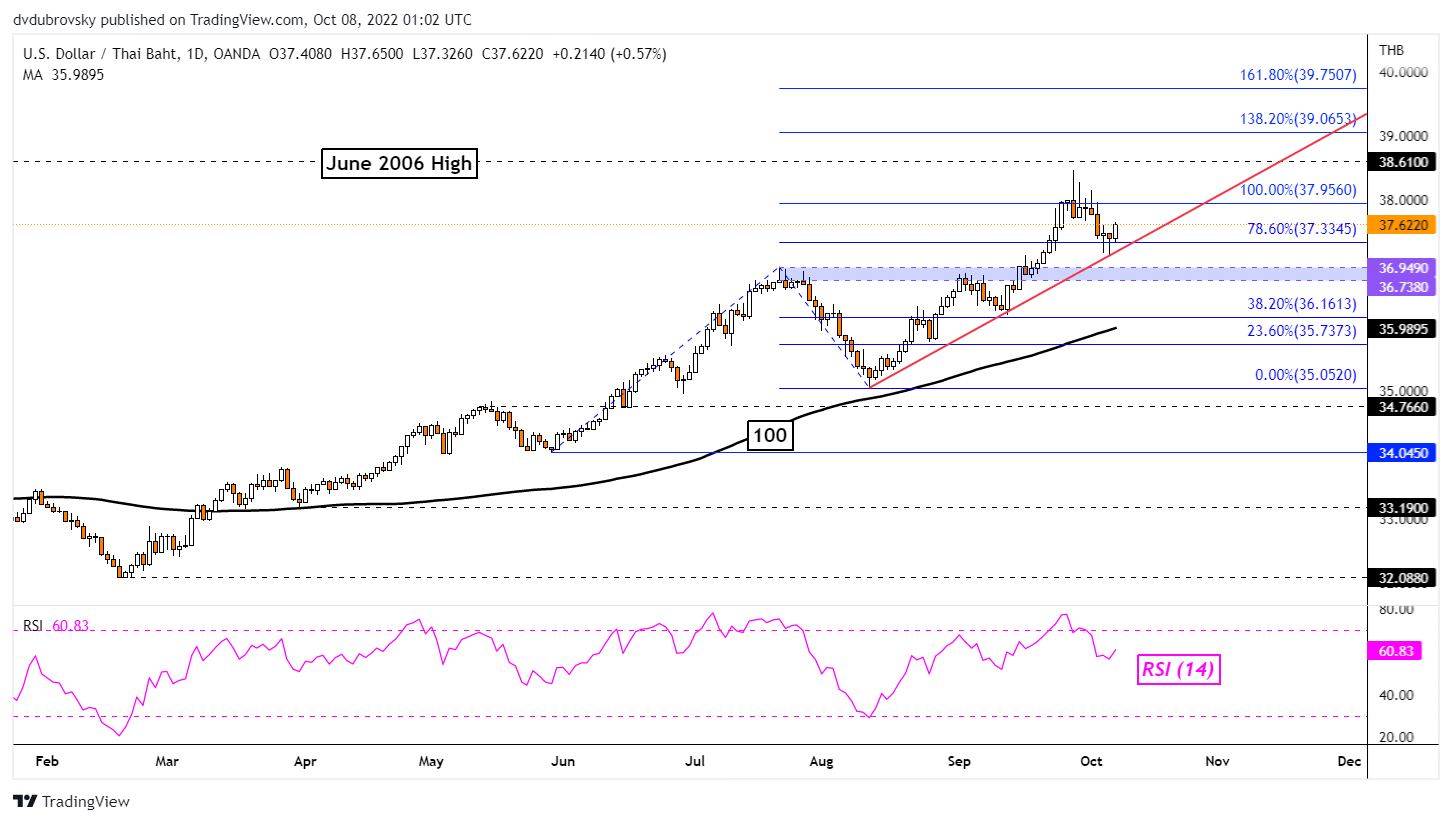Select the 'June 2006 High' annotation label

tap(398, 163)
